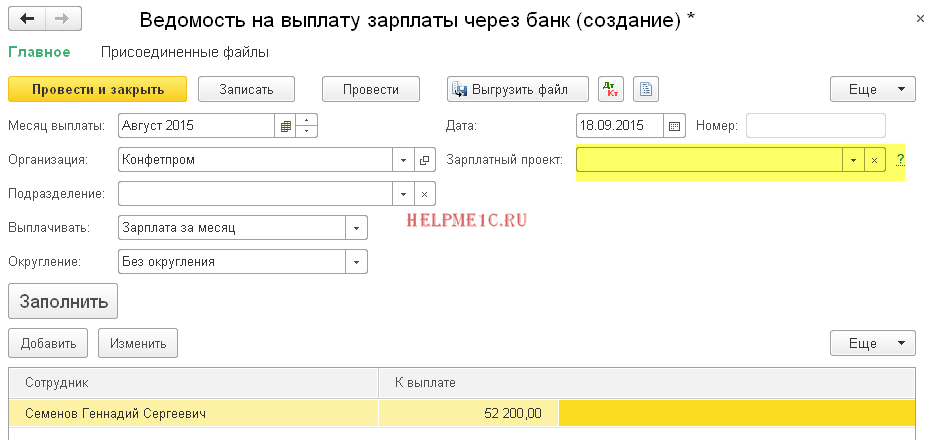Expand the Подразделение dropdown arrow
Screen dimensions: 935x440
403,194
